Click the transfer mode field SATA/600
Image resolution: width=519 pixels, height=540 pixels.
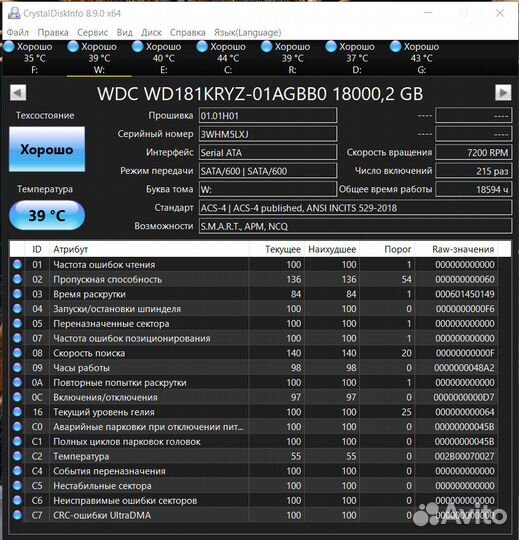[268, 171]
